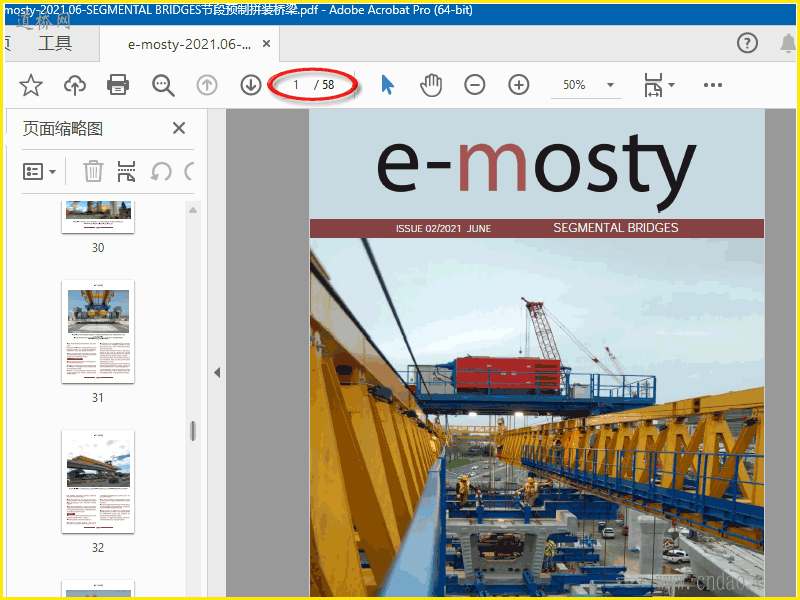Click the star bookmark icon
The image size is (800, 600).
click(x=31, y=85)
